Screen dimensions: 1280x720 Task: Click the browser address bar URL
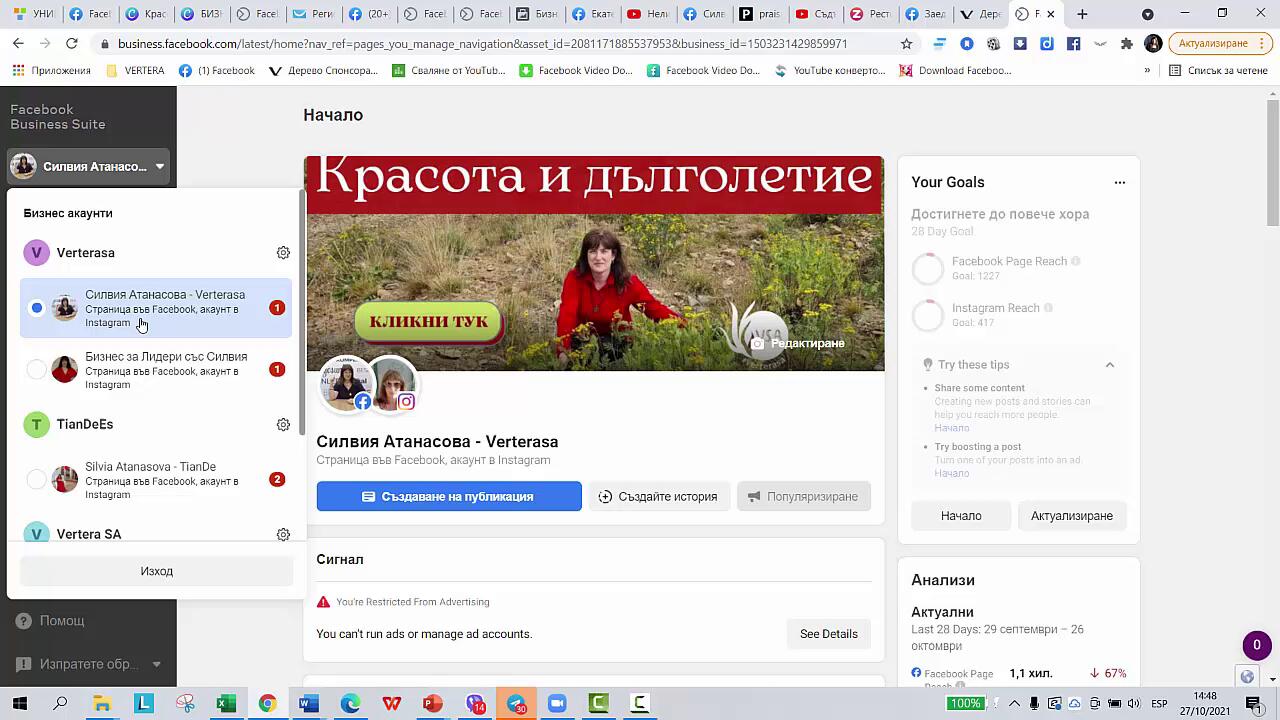[480, 44]
